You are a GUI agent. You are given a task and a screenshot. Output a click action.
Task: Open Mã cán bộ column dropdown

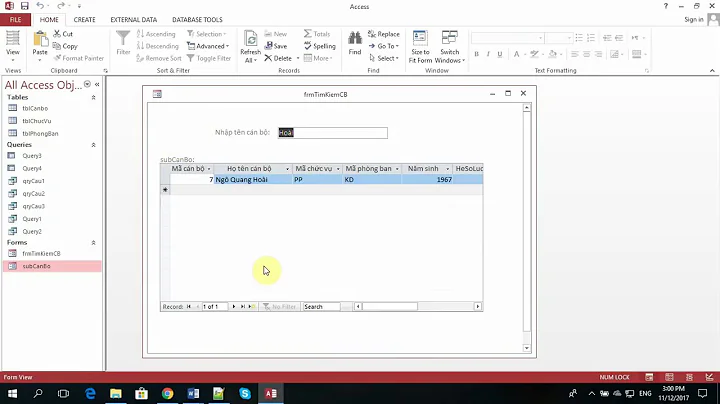tap(209, 169)
